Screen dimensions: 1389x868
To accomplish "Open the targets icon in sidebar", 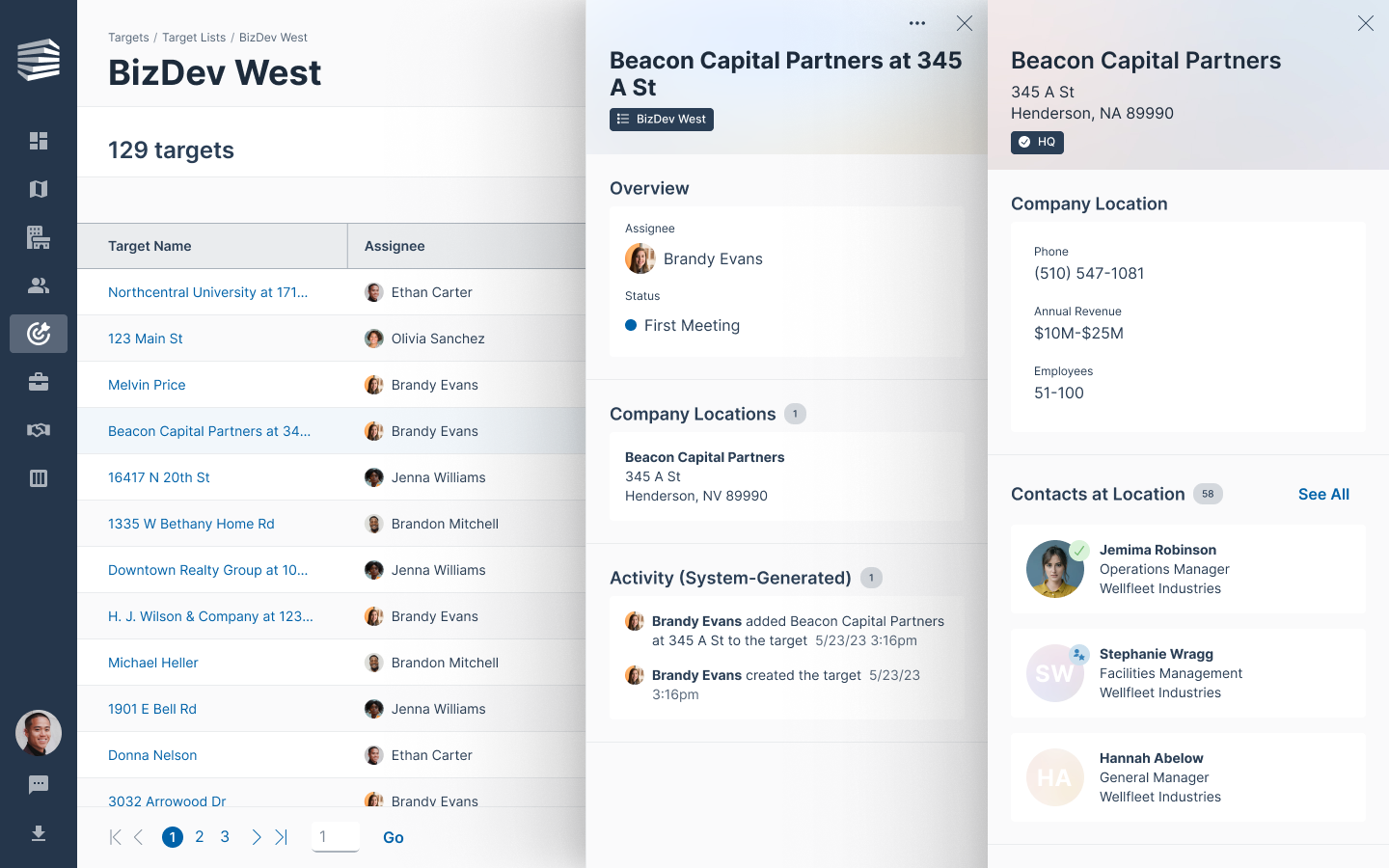I will click(39, 334).
